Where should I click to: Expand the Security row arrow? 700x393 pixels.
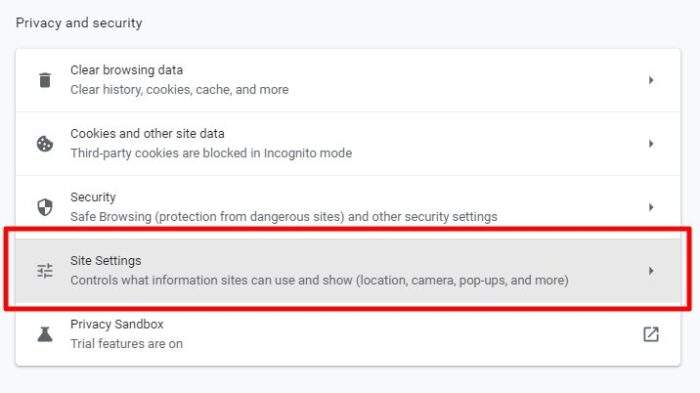pyautogui.click(x=651, y=207)
